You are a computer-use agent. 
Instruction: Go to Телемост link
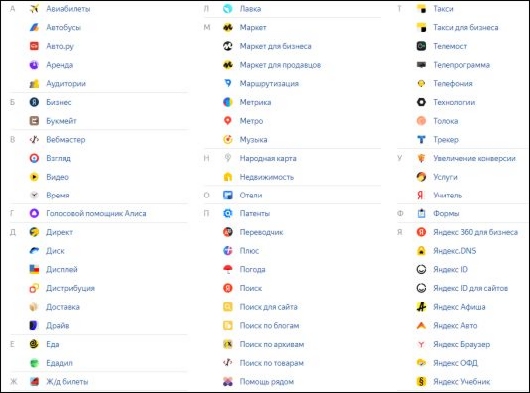450,46
